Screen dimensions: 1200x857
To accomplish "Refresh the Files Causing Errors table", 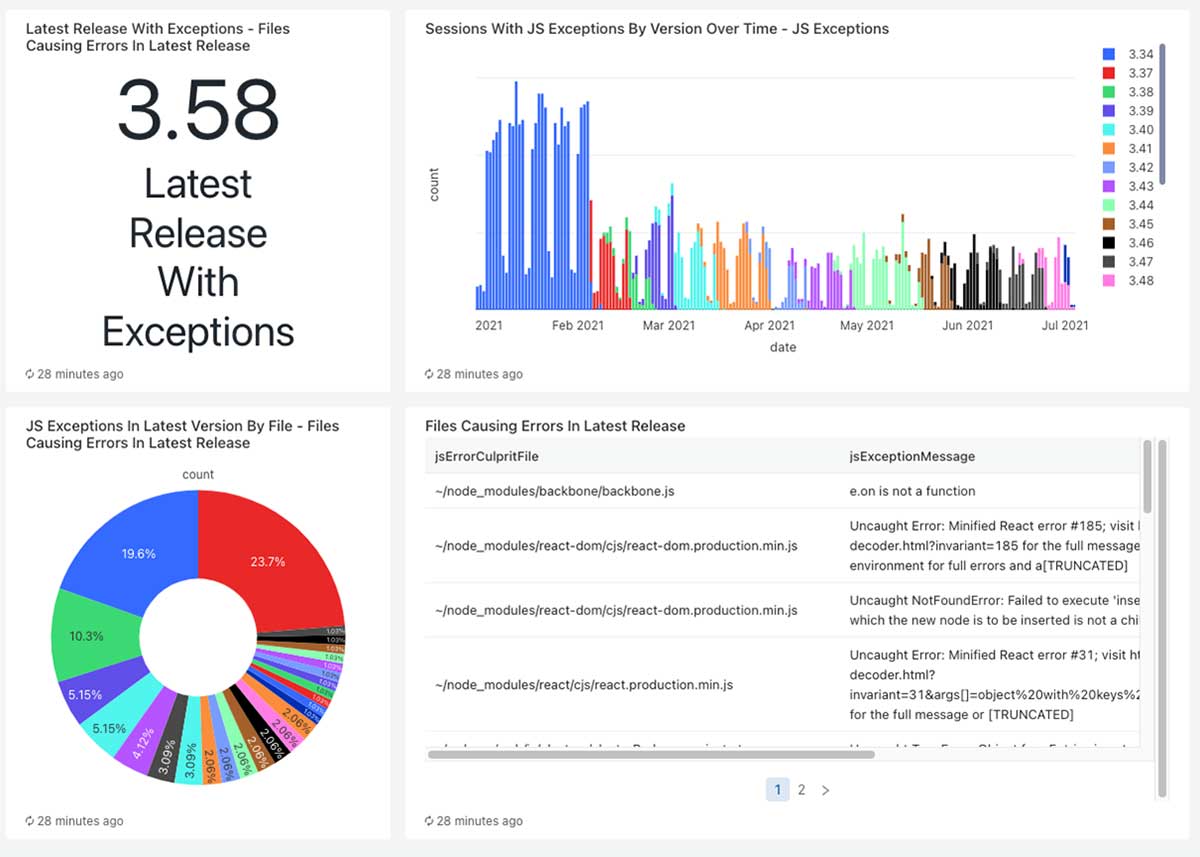I will coord(430,821).
